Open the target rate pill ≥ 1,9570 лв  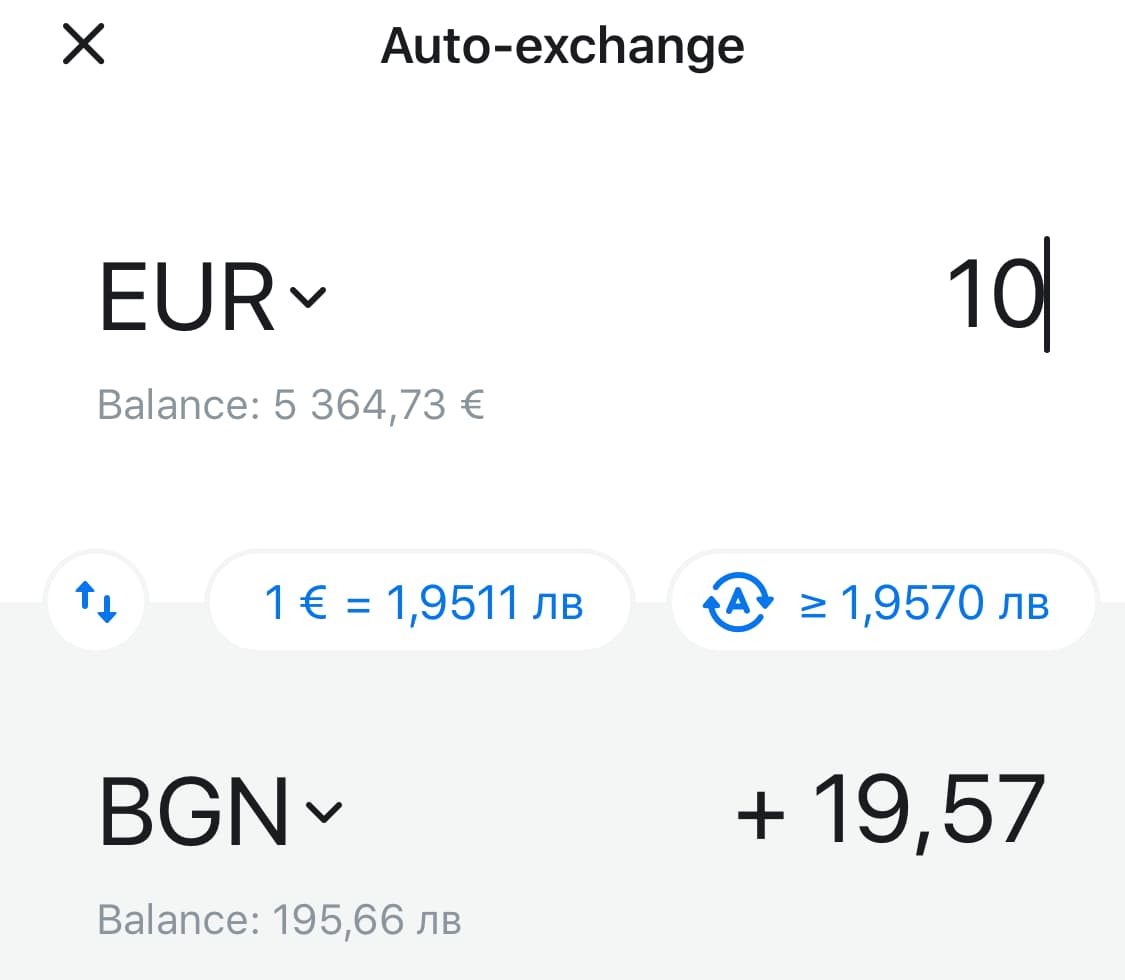tap(883, 601)
